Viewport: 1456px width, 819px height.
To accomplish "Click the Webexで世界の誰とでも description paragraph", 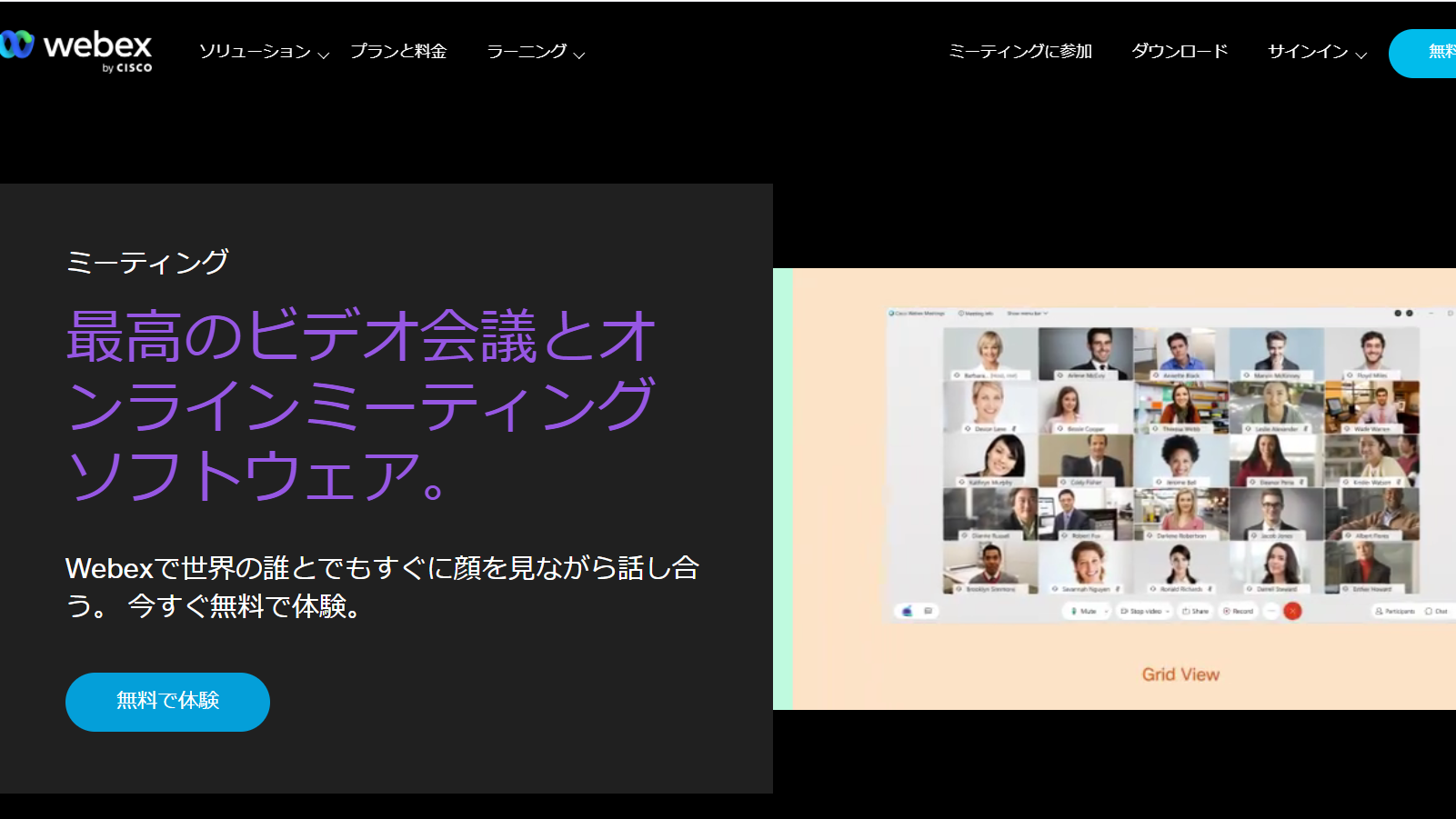I will click(x=382, y=586).
